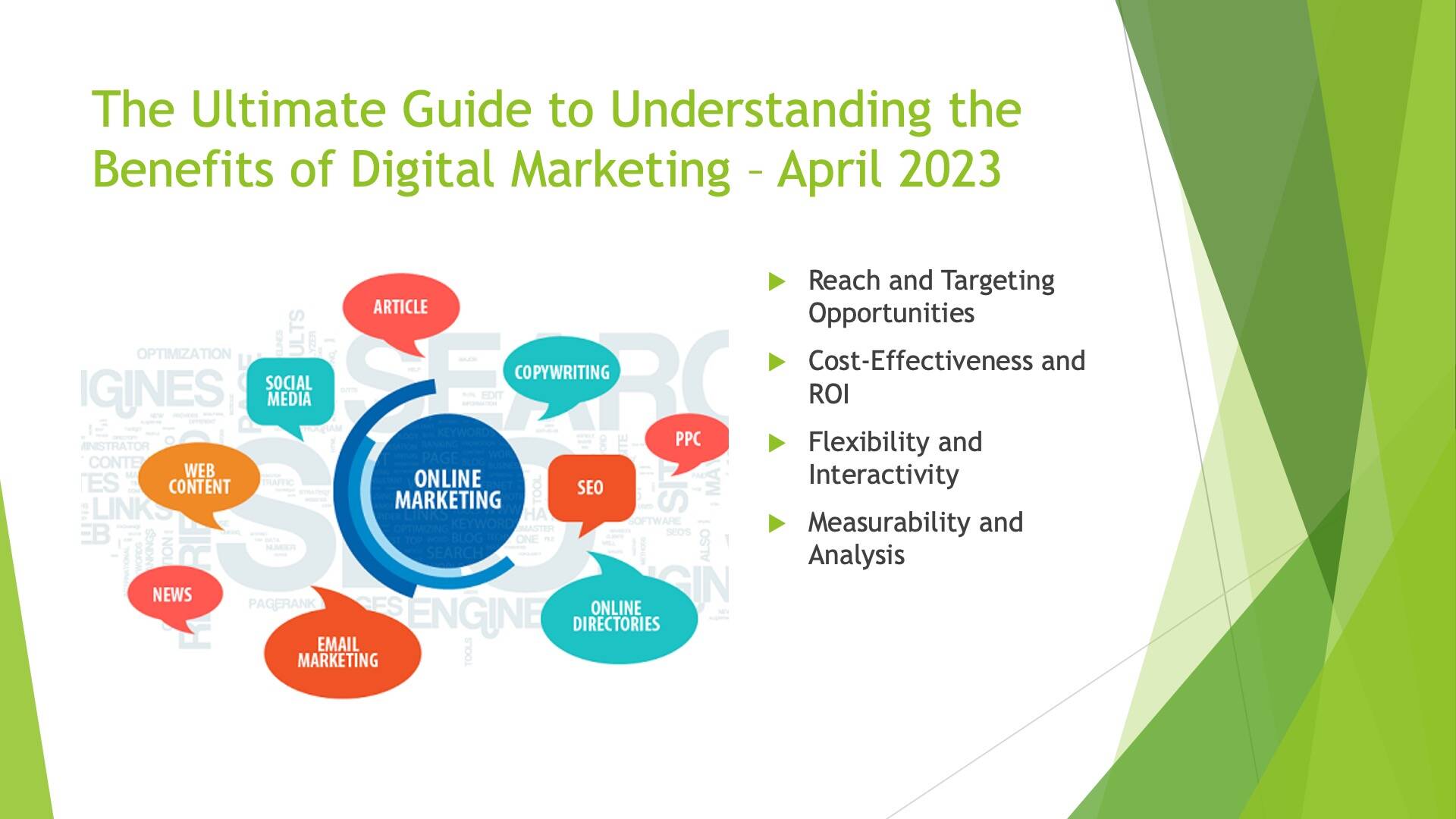This screenshot has height=819, width=1456.
Task: Click the red NEWS bubble
Action: point(174,597)
